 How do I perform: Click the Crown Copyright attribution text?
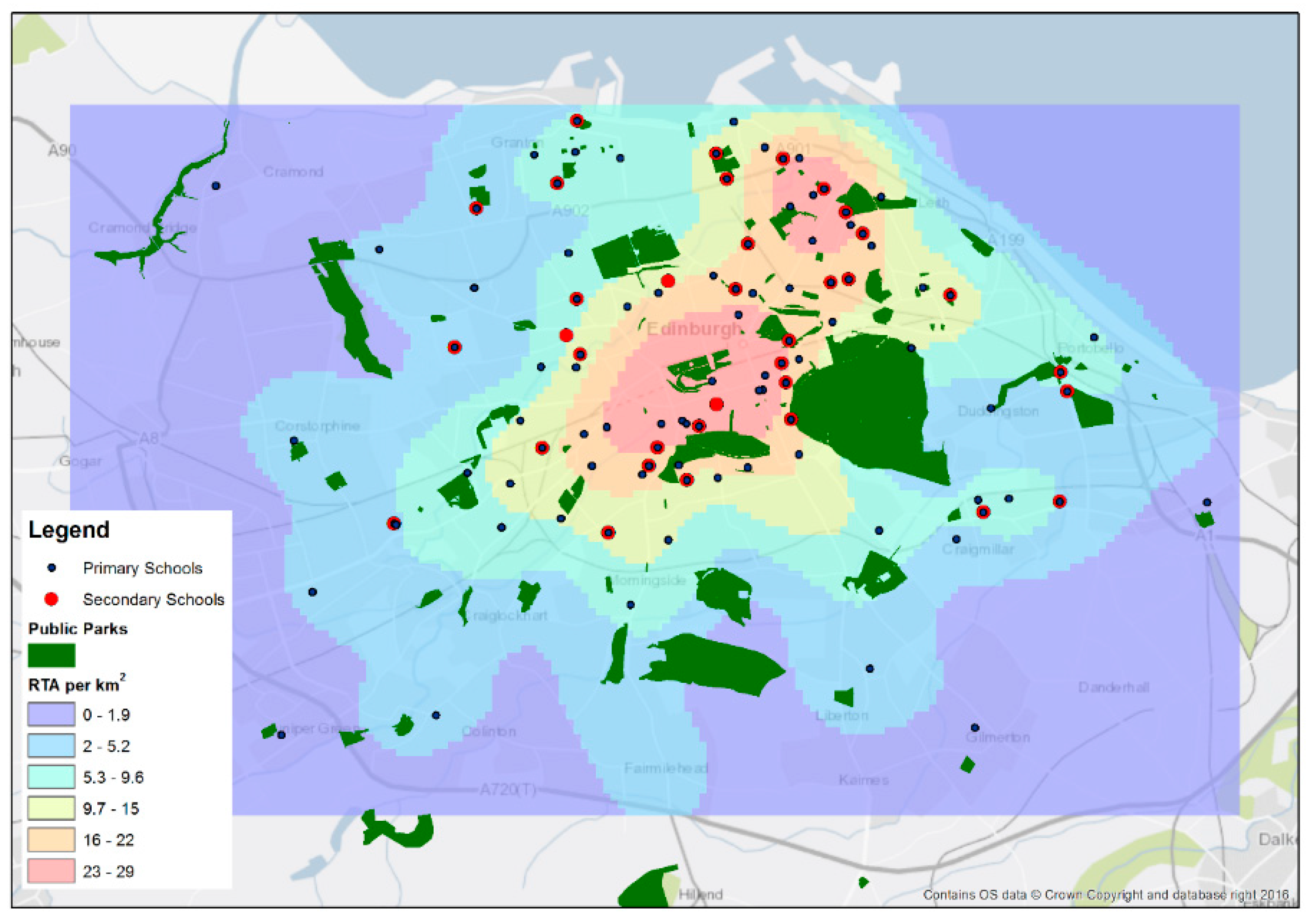pyautogui.click(x=1106, y=894)
